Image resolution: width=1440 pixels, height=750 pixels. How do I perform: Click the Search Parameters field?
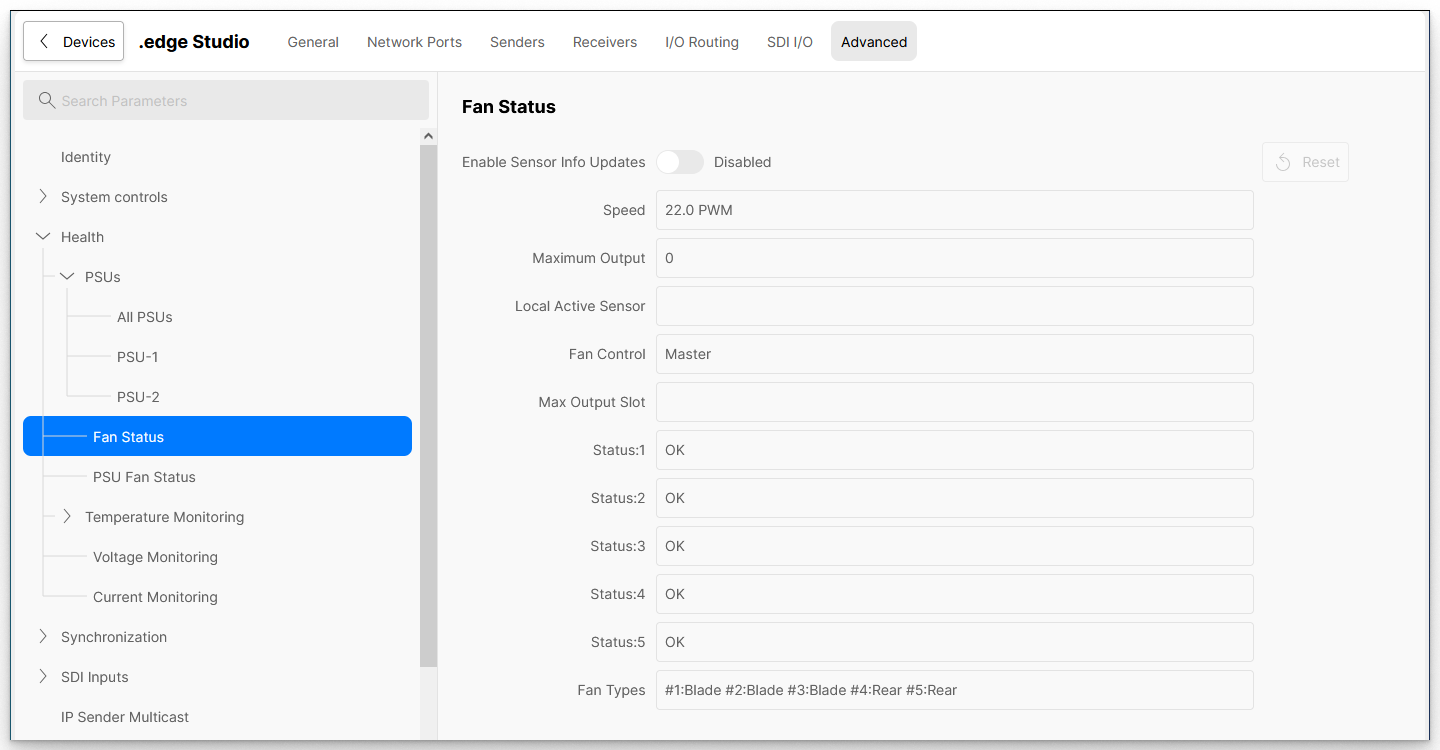[x=240, y=101]
